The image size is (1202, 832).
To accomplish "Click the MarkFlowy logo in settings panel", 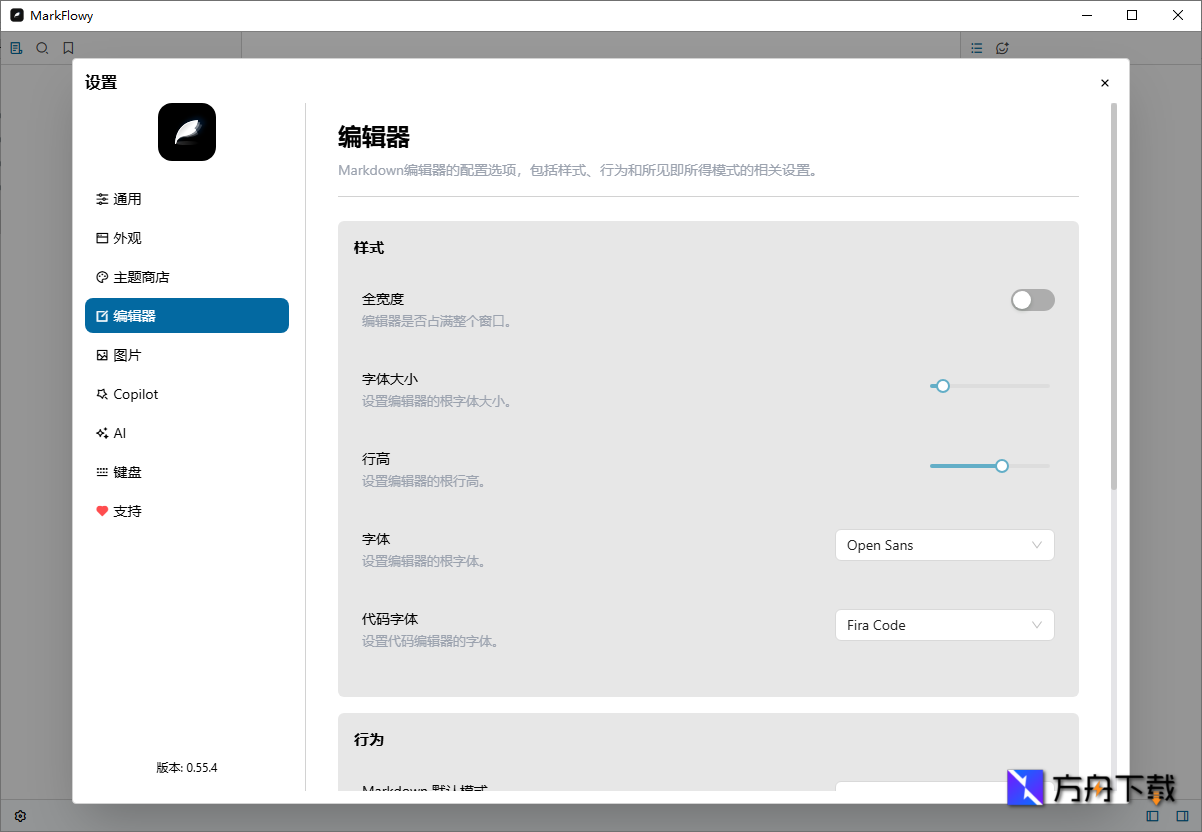I will [x=187, y=131].
